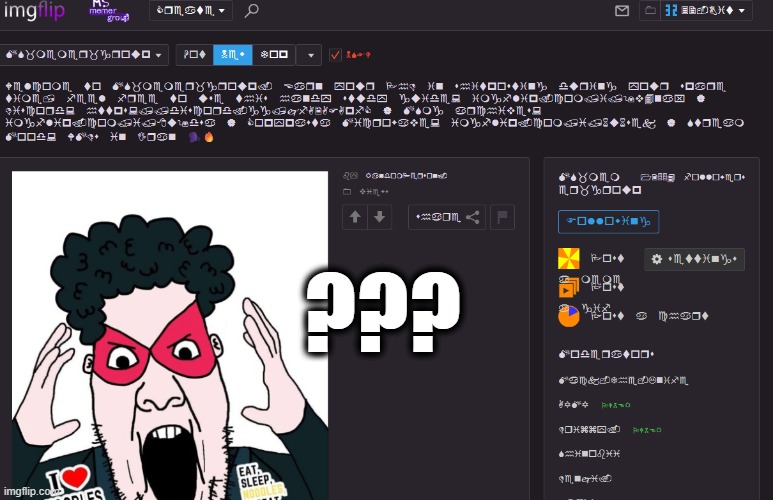
Task: Expand the dropdown arrow beside the sort tabs
Action: (310, 55)
